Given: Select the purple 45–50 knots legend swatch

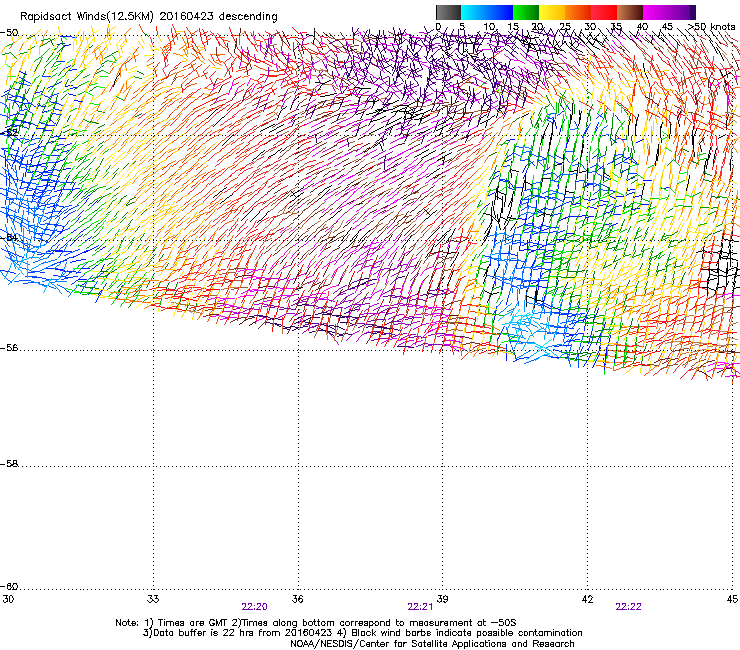Looking at the screenshot, I should pos(682,12).
